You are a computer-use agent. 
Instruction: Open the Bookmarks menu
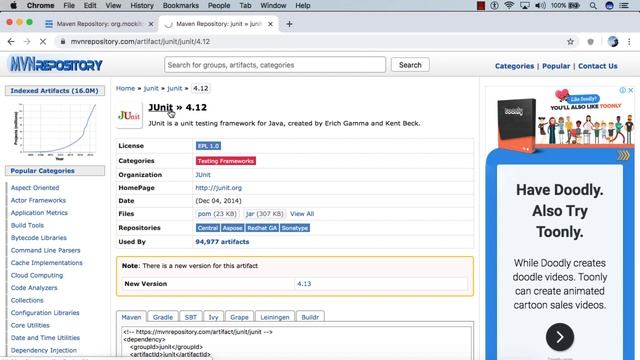tap(180, 5)
